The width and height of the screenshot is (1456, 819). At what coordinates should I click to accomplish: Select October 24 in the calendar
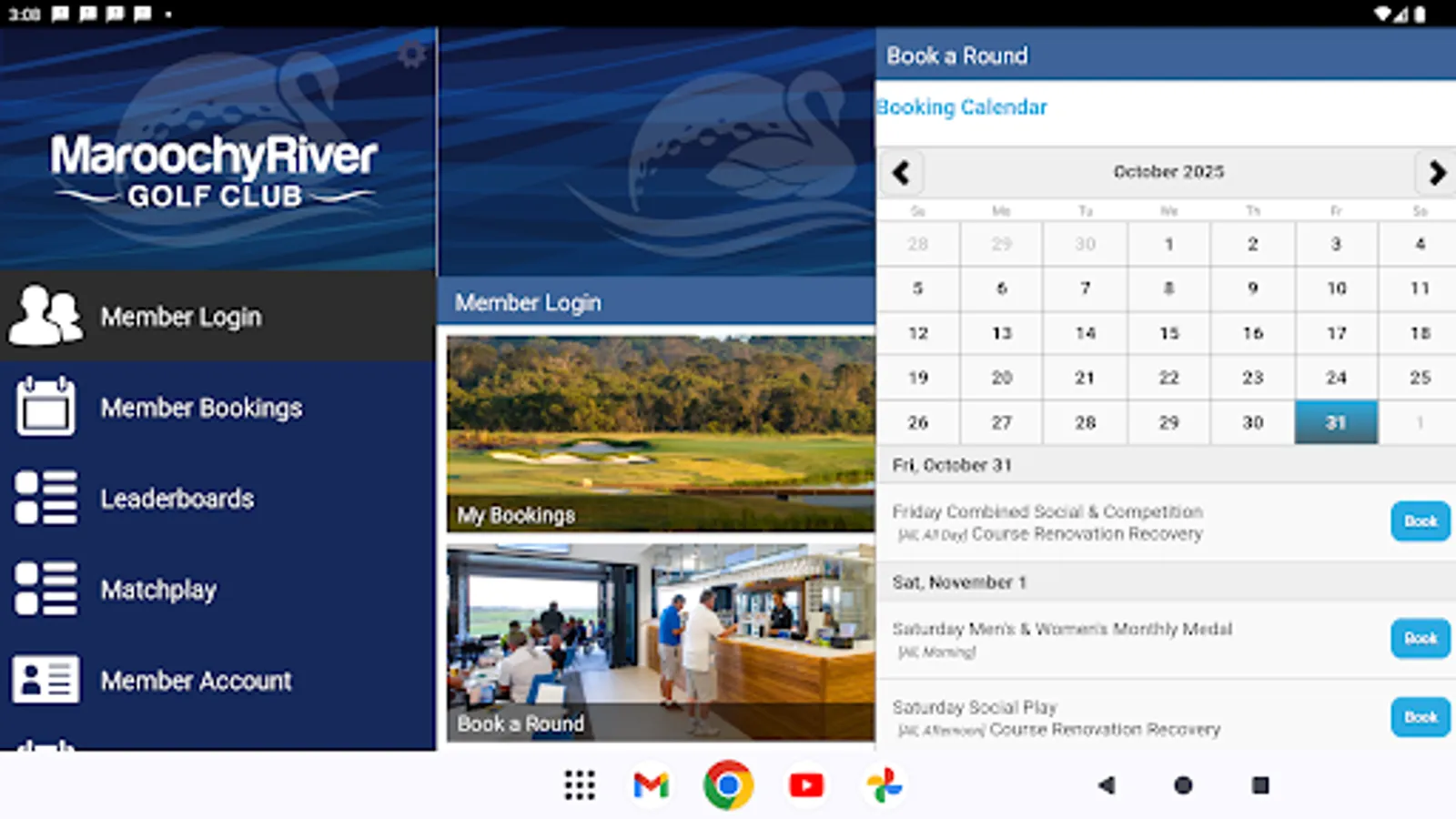coord(1336,378)
